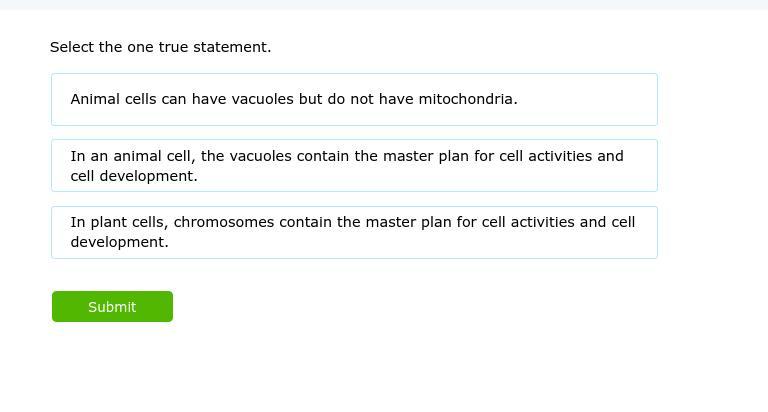Mark the animal vacuoles master plan statement
This screenshot has width=768, height=412.
pos(354,166)
